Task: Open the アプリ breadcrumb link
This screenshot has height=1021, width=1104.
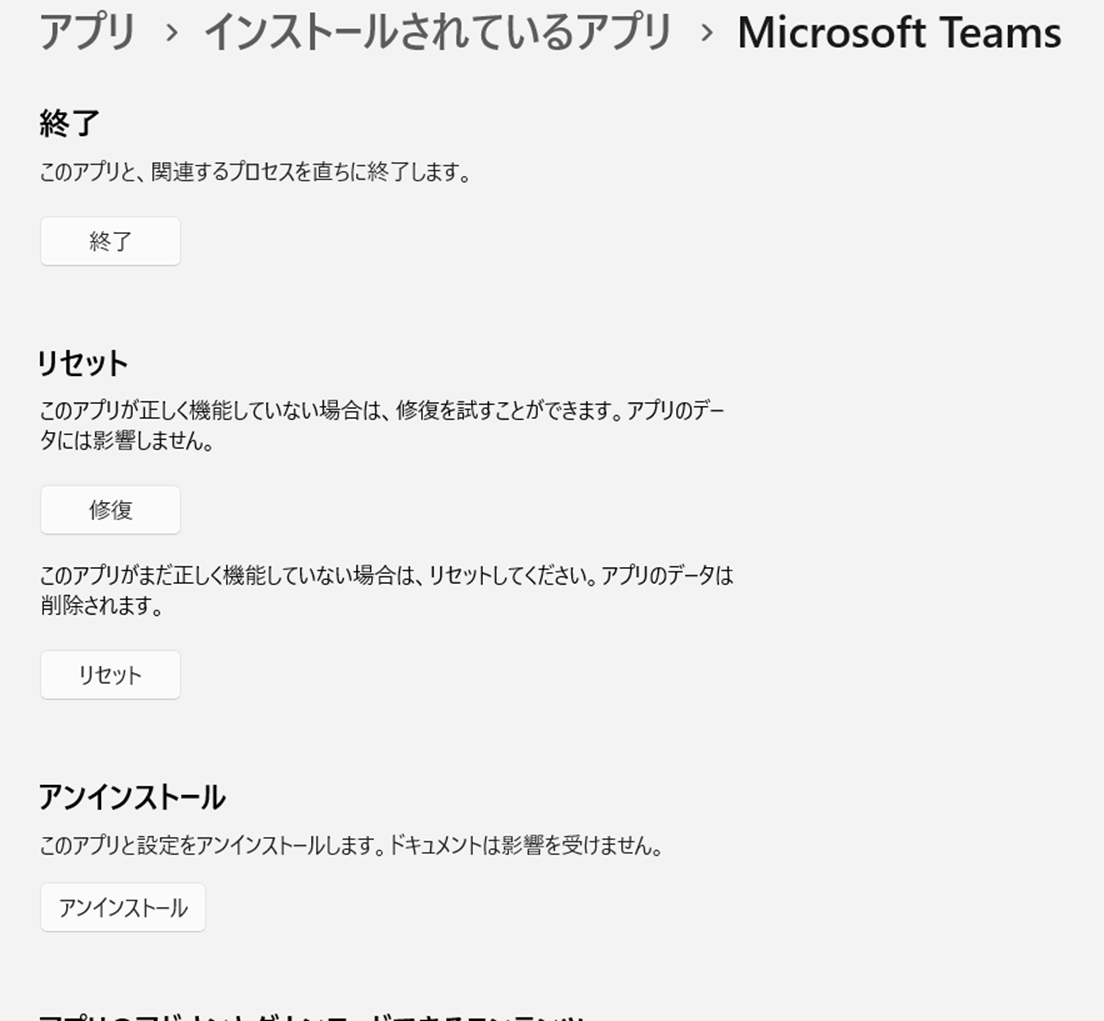Action: click(87, 32)
